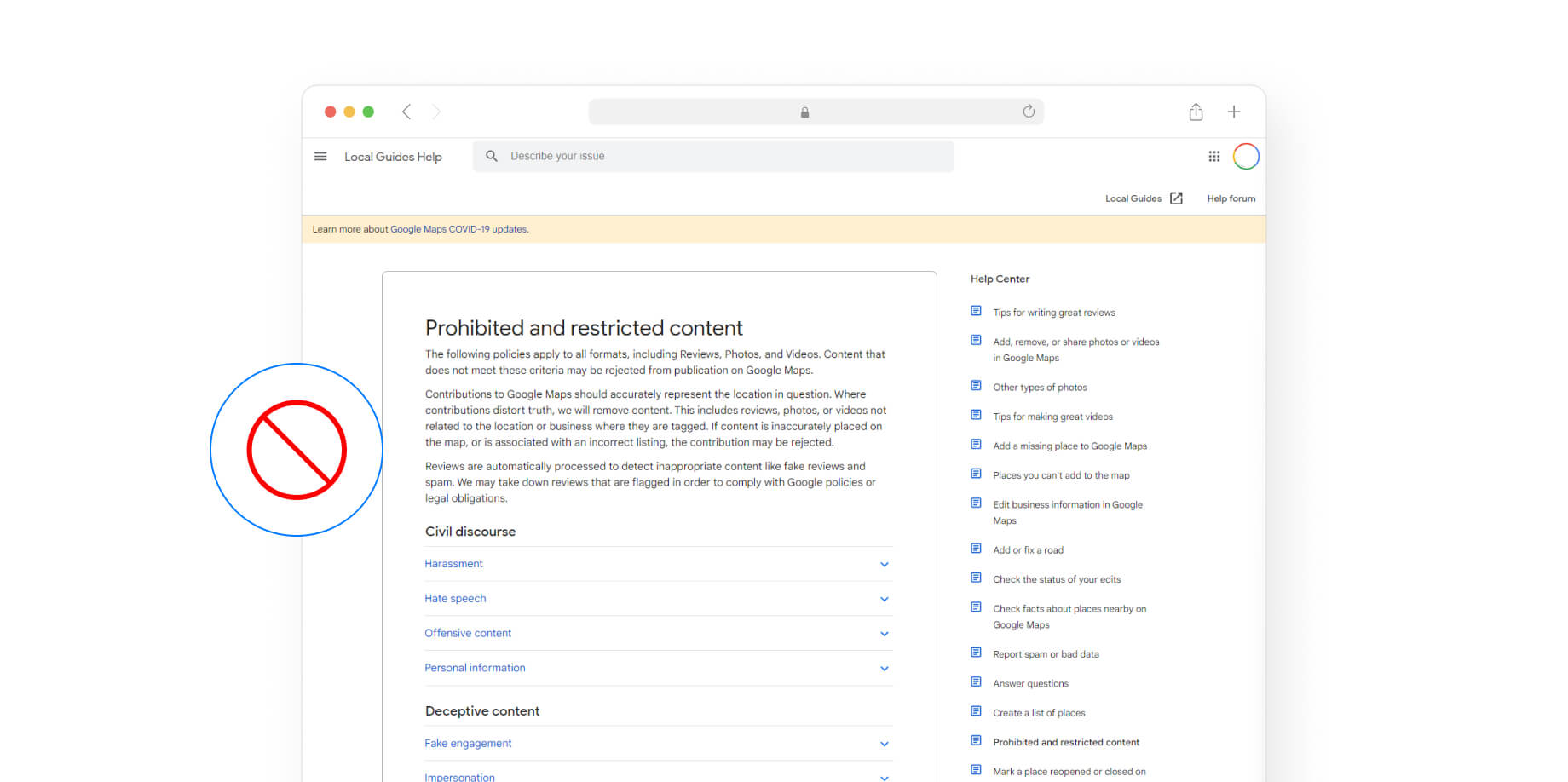This screenshot has height=782, width=1568.
Task: Open Answer questions article
Action: (x=1030, y=684)
